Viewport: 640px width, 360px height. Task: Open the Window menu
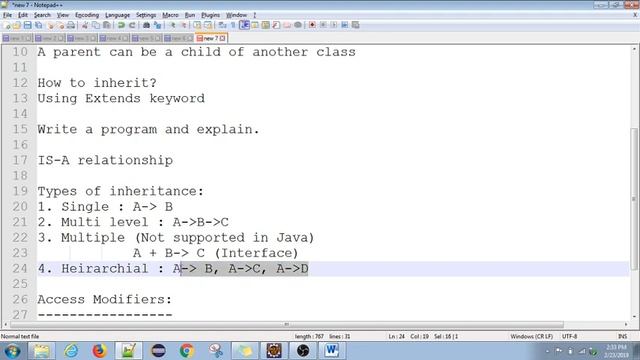236,15
